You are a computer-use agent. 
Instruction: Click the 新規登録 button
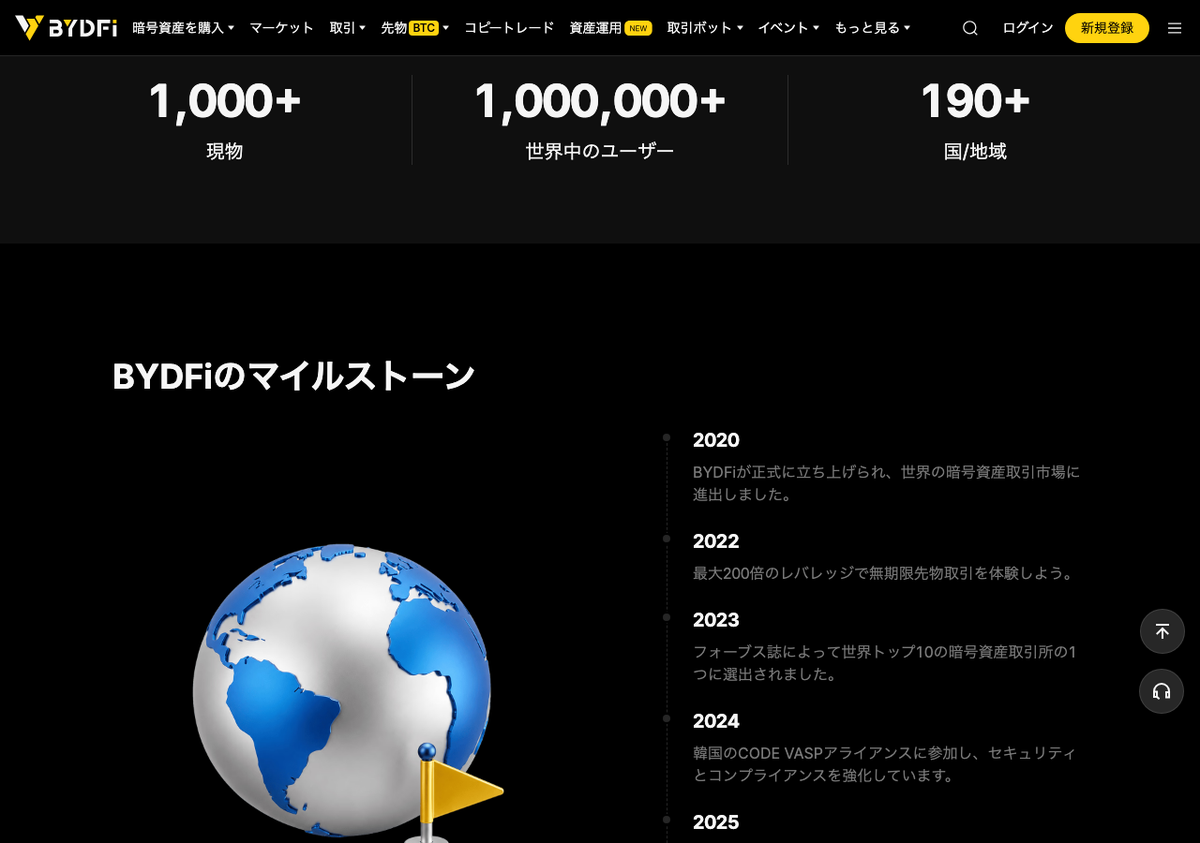click(x=1107, y=28)
